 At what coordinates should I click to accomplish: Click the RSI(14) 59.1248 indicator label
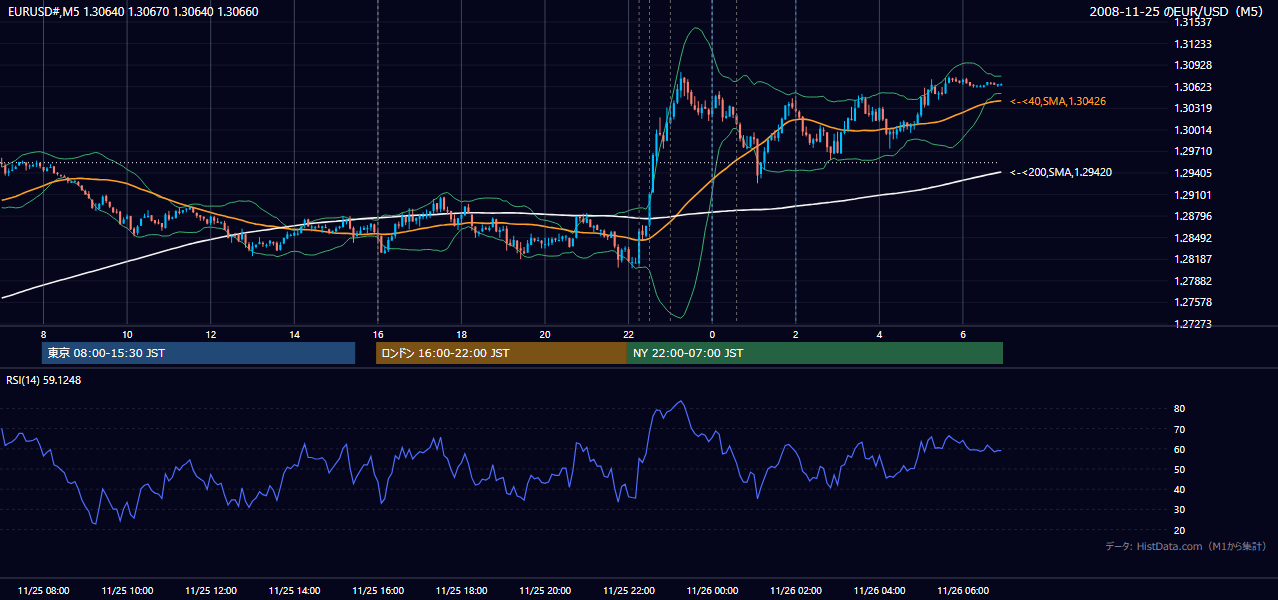[44, 380]
